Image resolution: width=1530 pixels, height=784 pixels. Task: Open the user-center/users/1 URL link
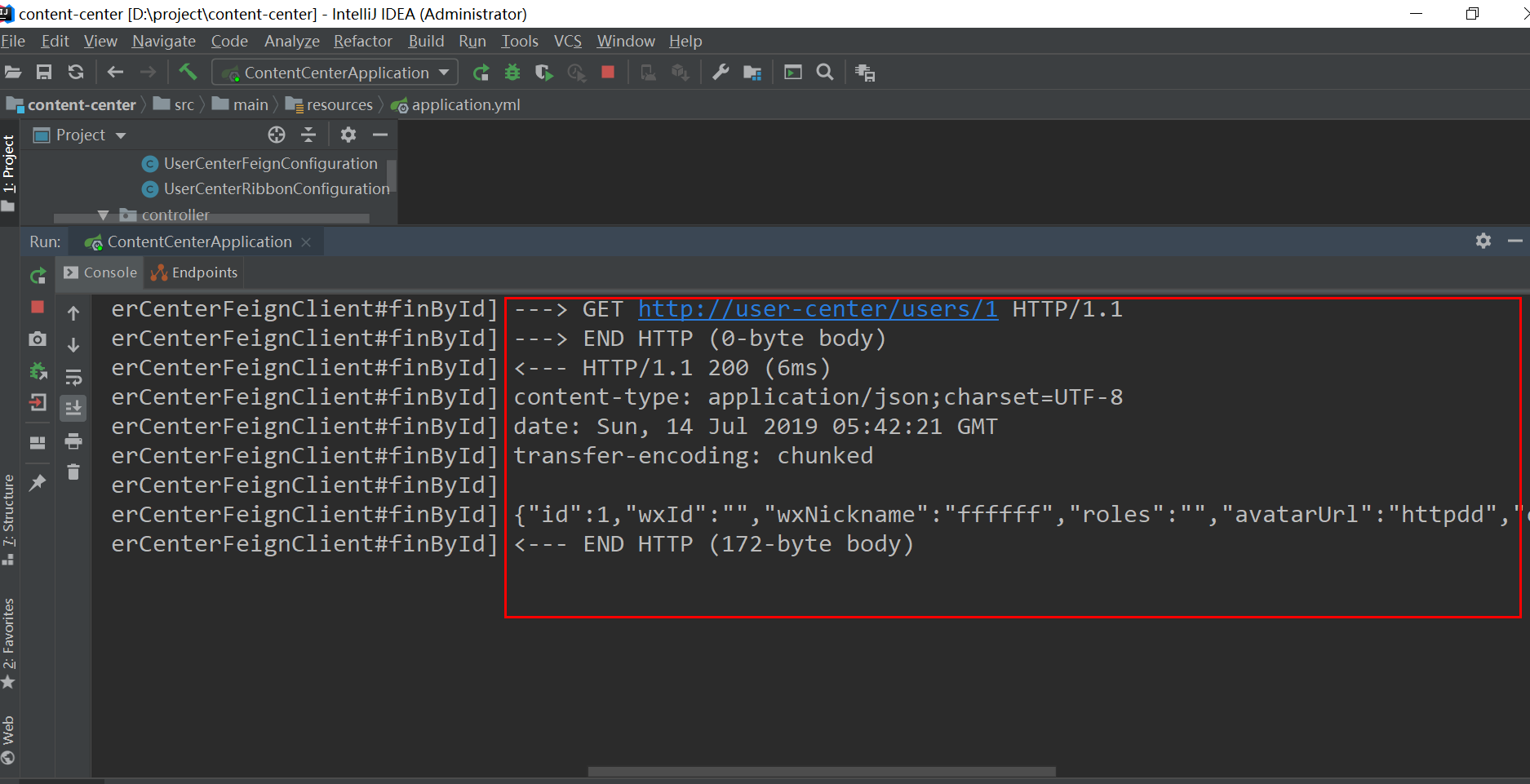click(818, 309)
